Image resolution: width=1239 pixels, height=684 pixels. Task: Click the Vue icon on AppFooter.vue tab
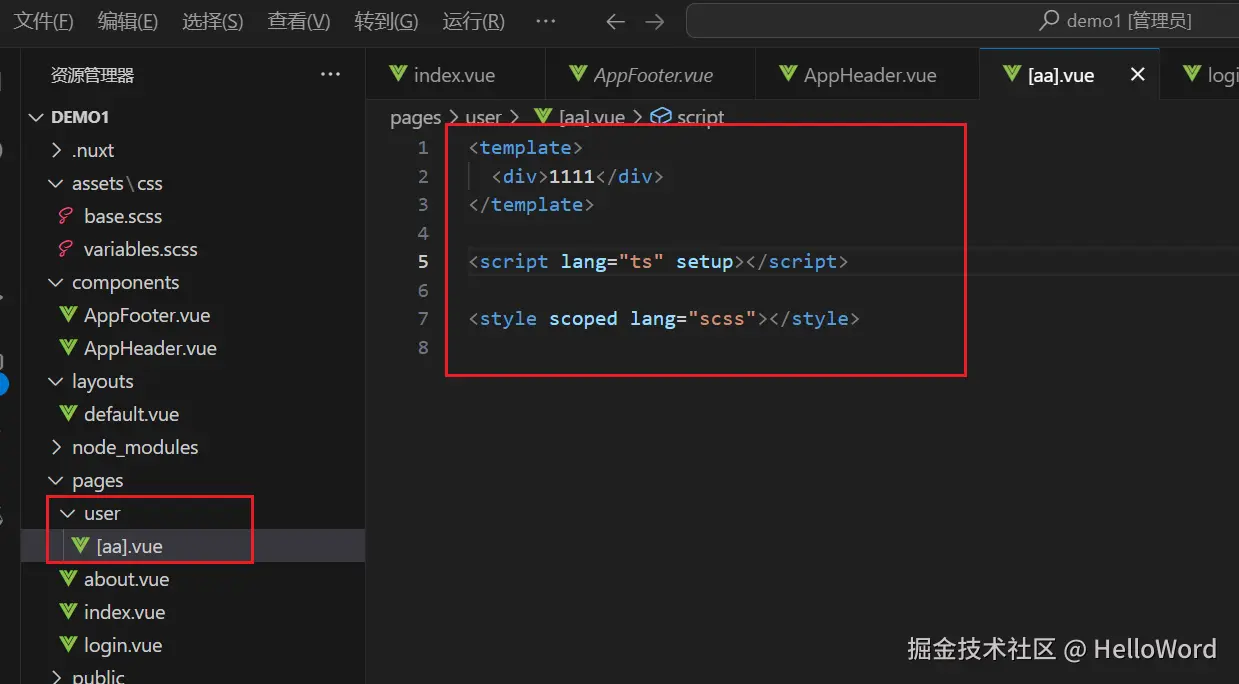click(x=578, y=74)
